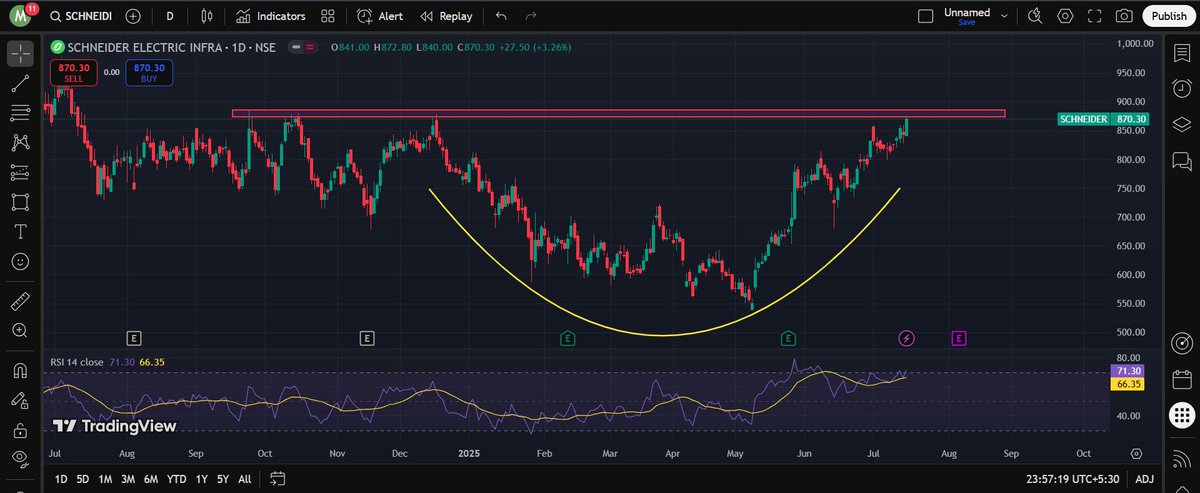Screen dimensions: 1200x493
Task: Select the 1M date range
Action: 105,480
